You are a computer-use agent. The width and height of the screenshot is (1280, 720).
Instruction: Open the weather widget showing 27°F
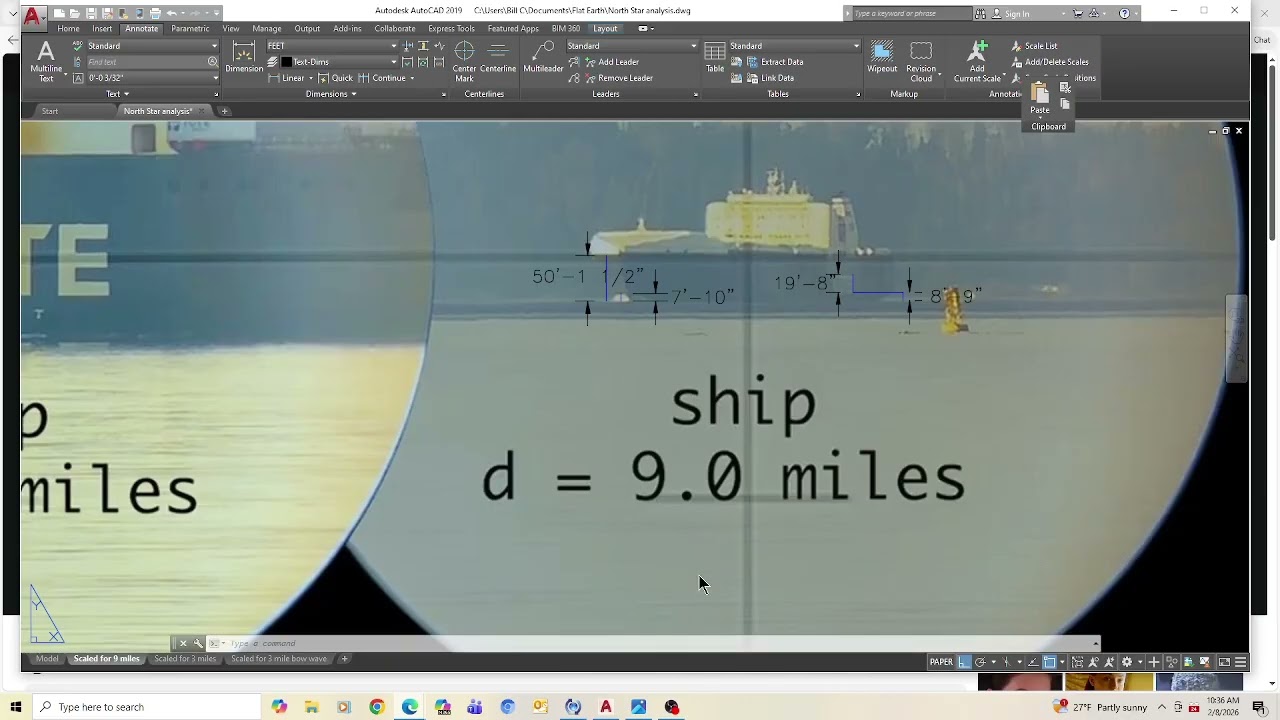1100,707
